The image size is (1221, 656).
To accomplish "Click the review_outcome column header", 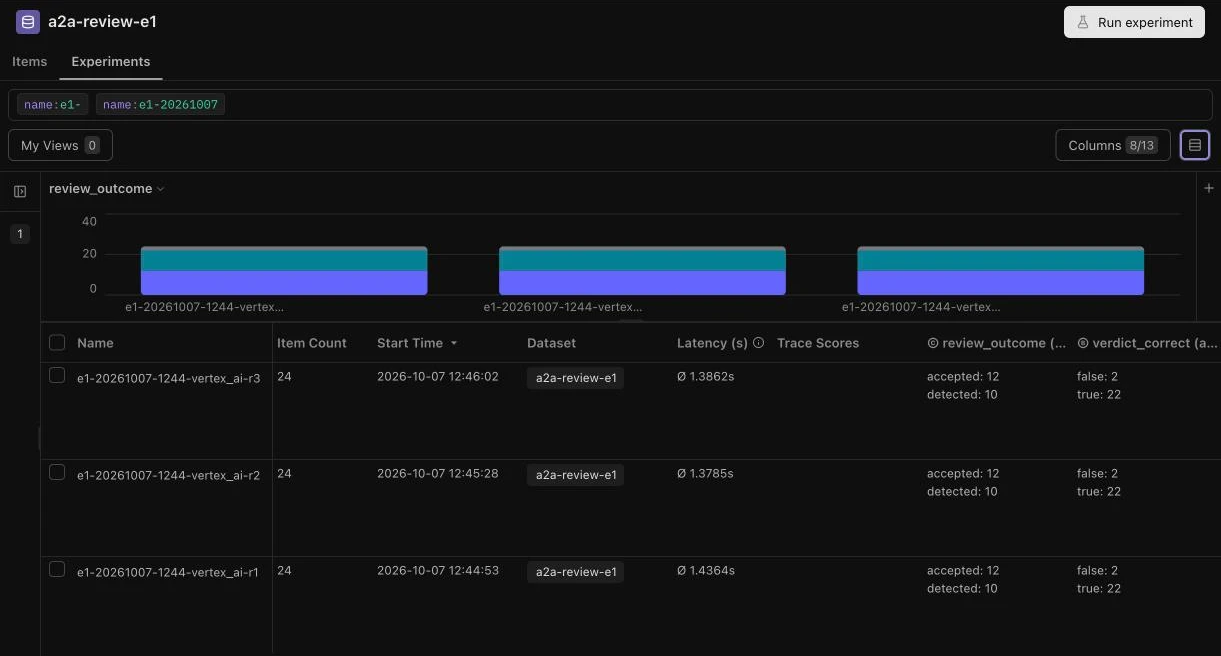I will [x=996, y=343].
